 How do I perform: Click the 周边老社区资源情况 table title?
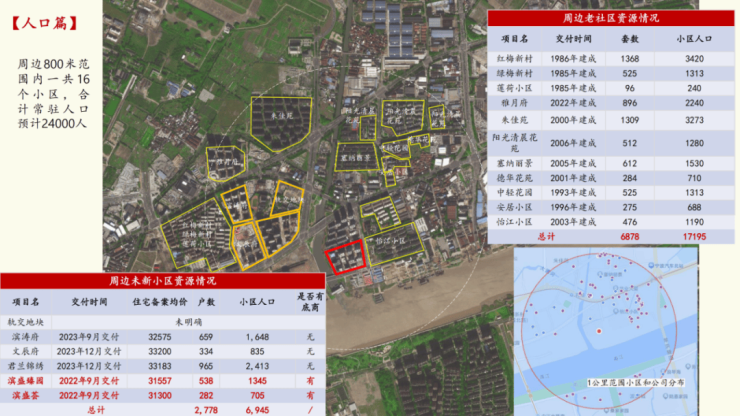pos(611,18)
